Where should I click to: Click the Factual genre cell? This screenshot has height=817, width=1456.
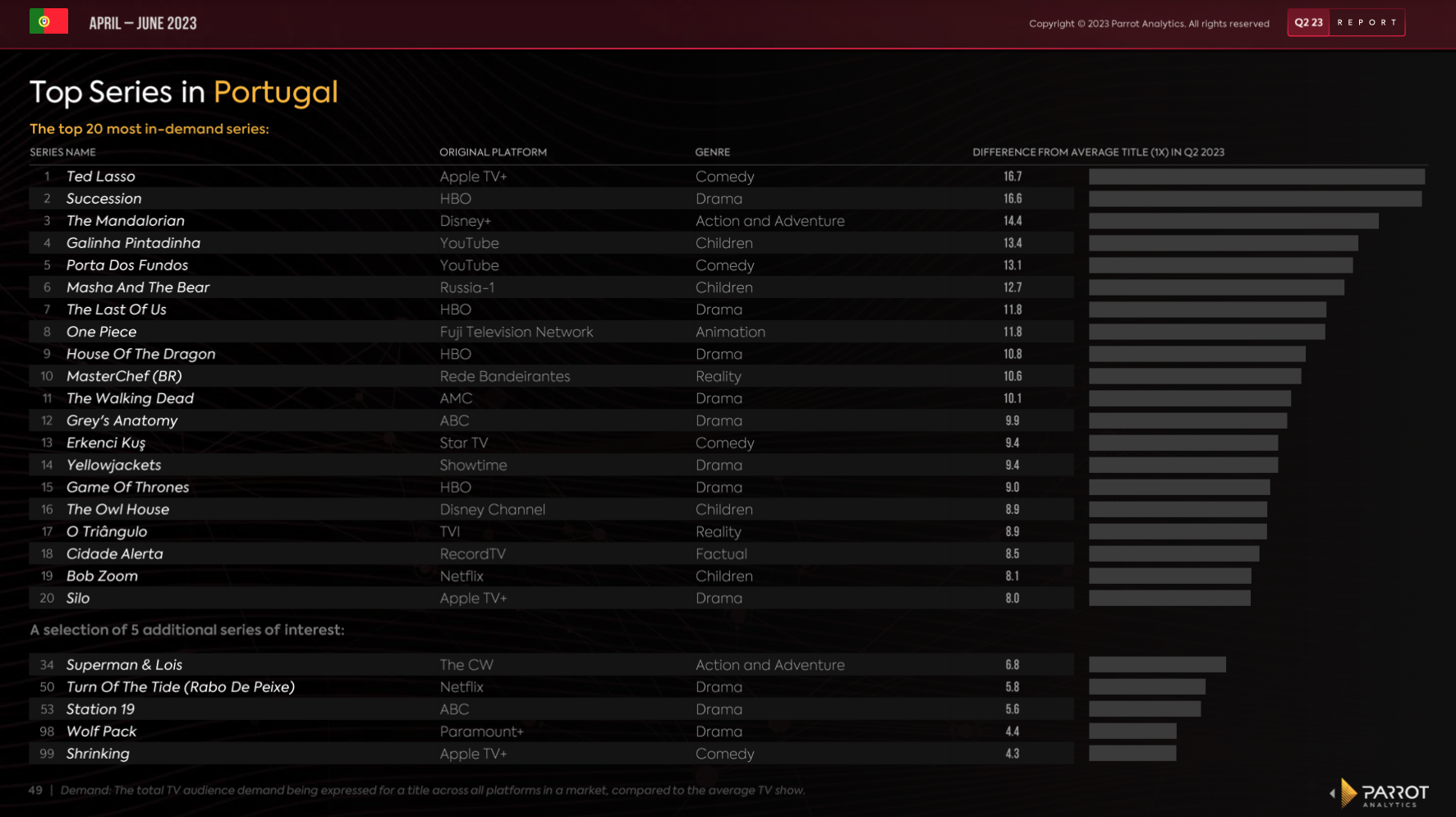pos(721,553)
